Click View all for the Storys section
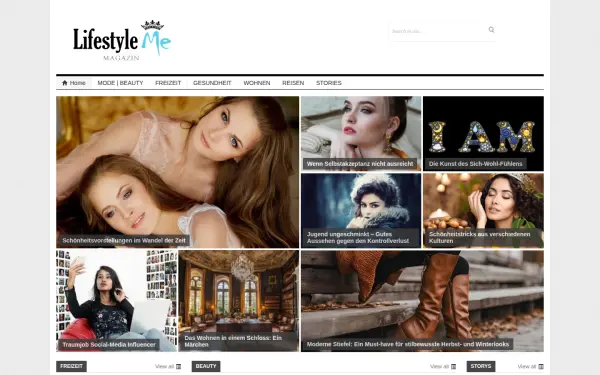 [x=527, y=367]
